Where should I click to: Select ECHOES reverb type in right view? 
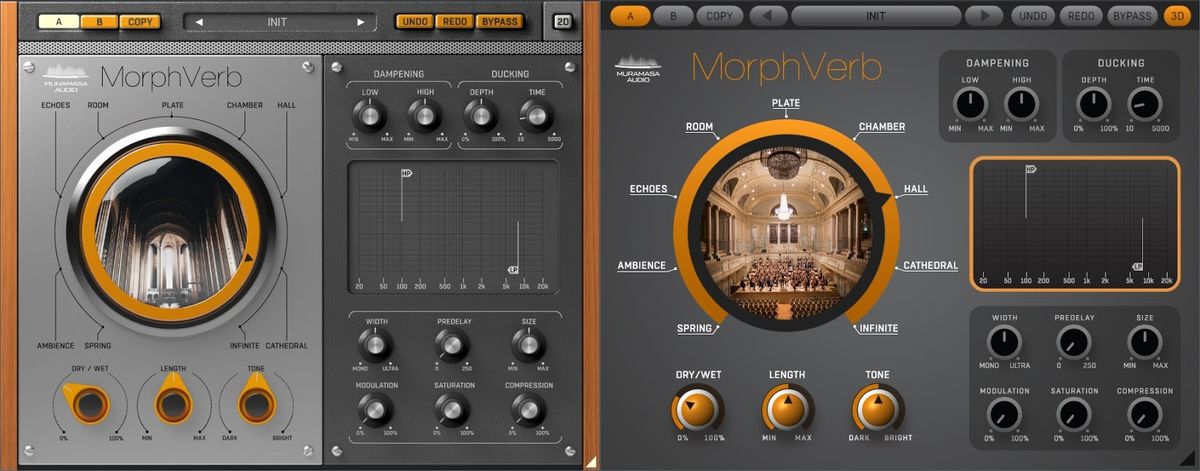click(648, 189)
